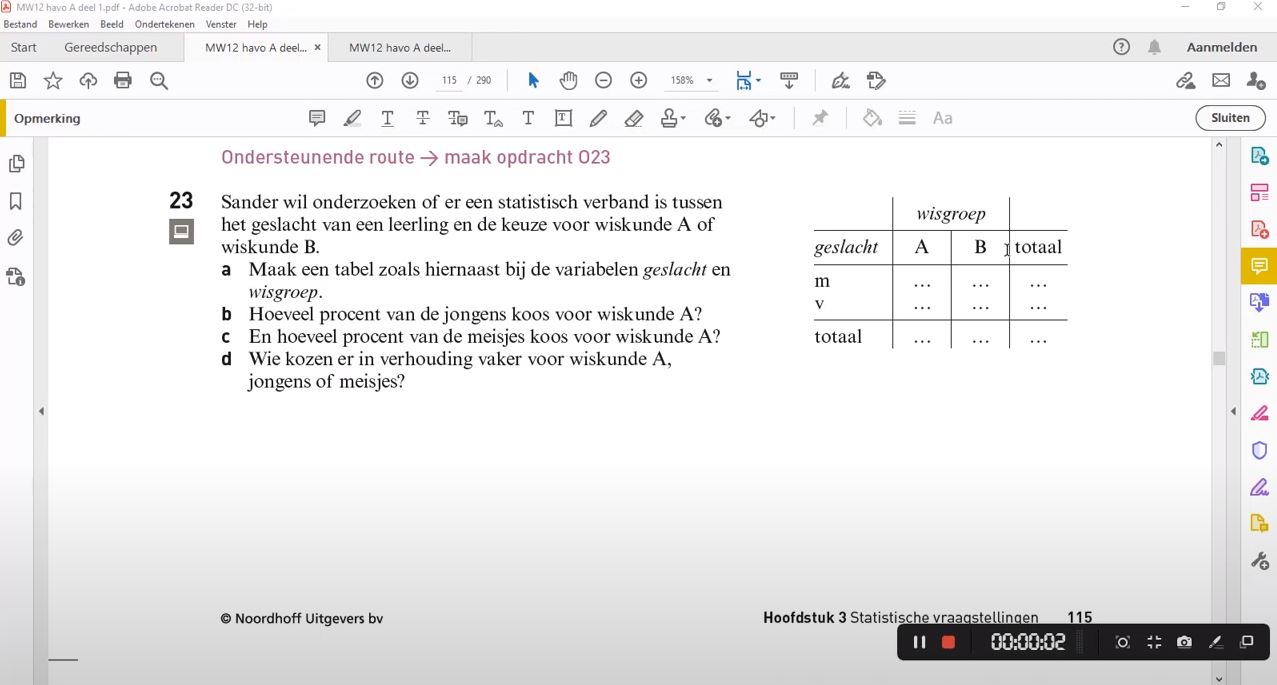This screenshot has height=685, width=1277.
Task: Choose the replace text tool
Action: (x=458, y=118)
